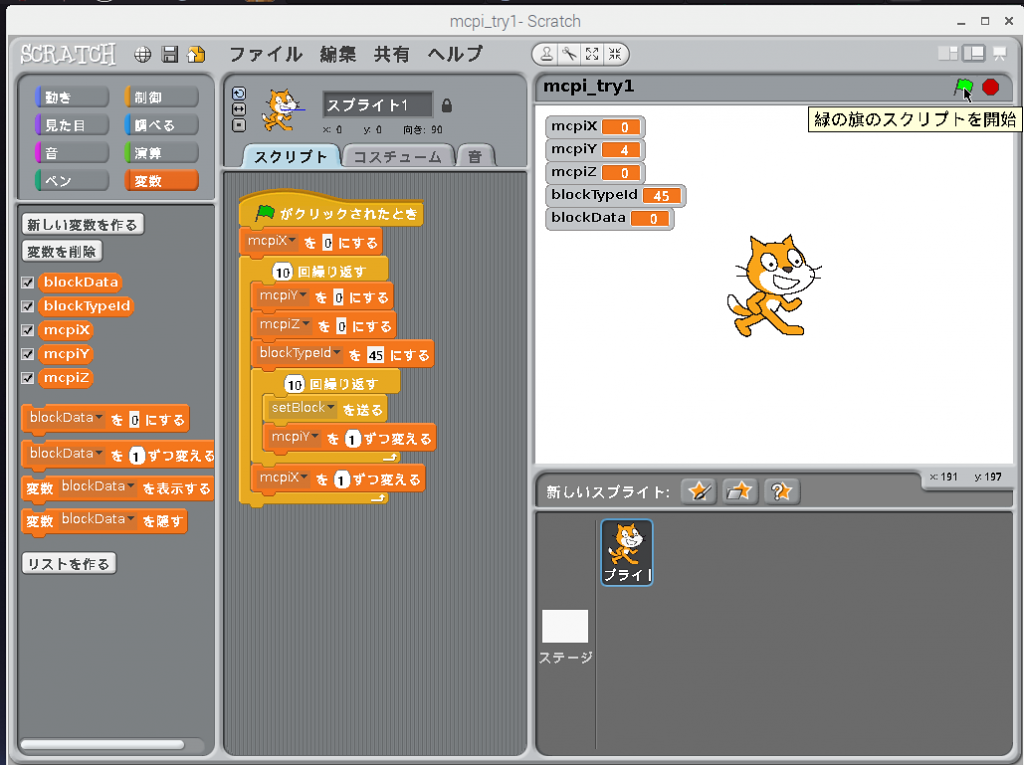1024x765 pixels.
Task: Set sprite rotation style to don't rotate
Action: pos(239,125)
